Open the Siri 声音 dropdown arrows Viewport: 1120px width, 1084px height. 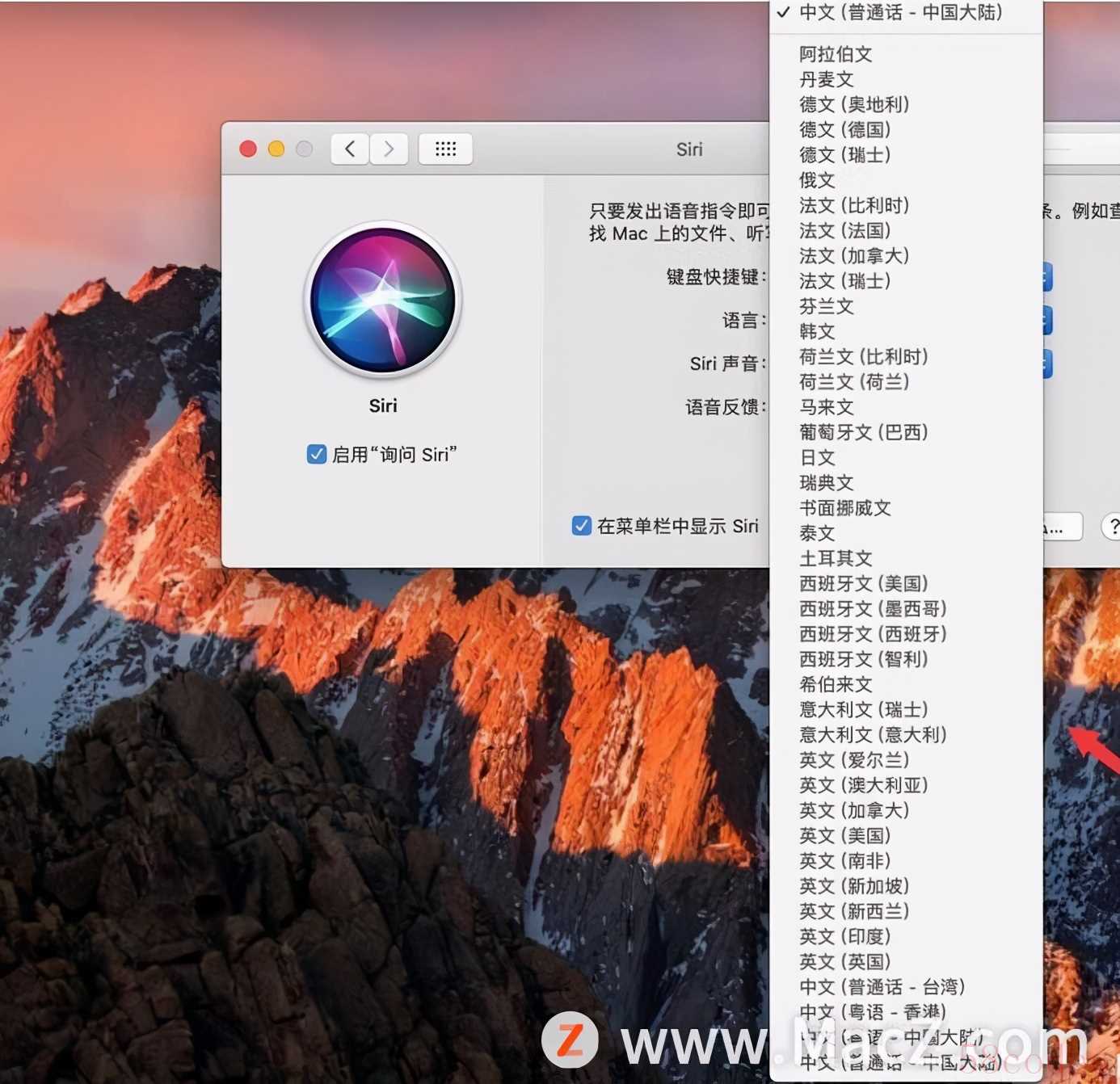1047,363
